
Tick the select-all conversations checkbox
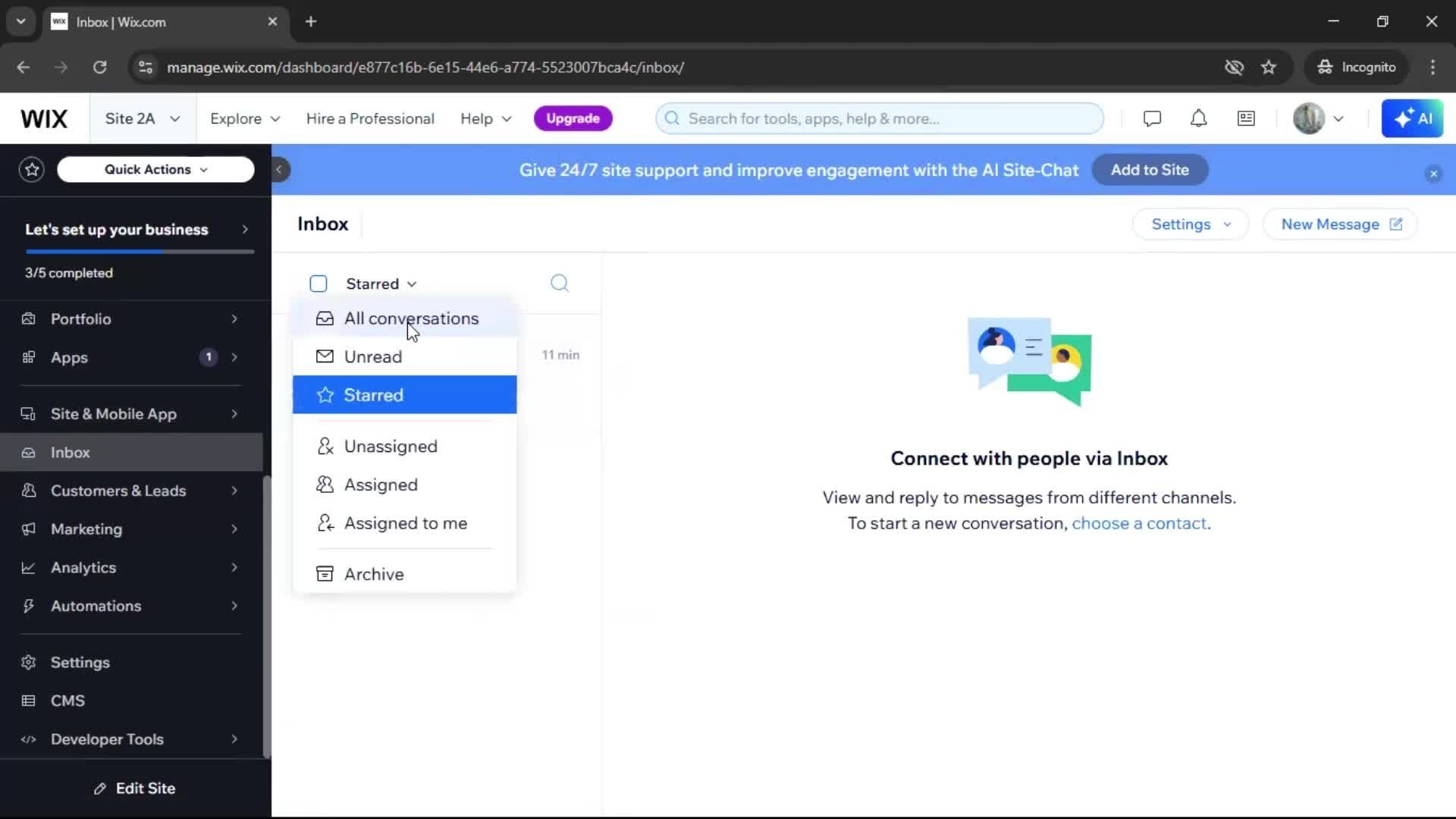point(318,284)
